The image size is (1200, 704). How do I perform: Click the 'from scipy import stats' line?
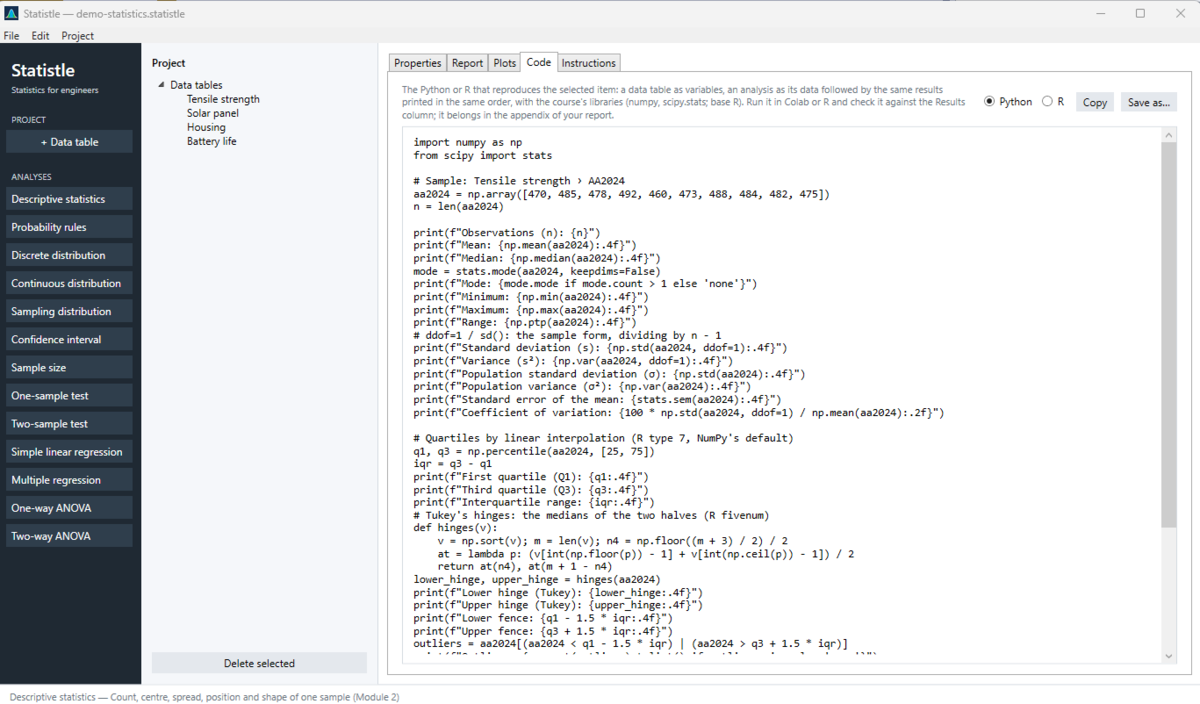[x=482, y=156]
